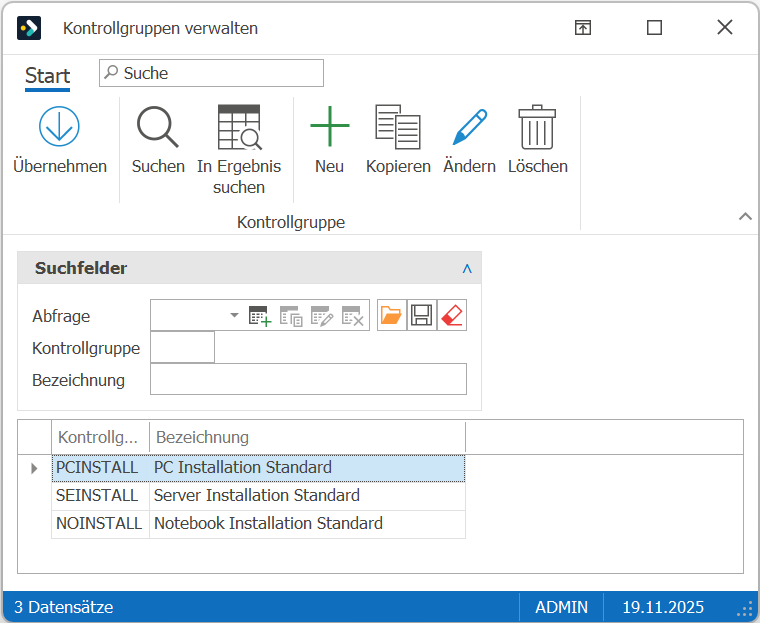Image resolution: width=760 pixels, height=623 pixels.
Task: Sort by the Kontrollg... column header
Action: coord(100,437)
